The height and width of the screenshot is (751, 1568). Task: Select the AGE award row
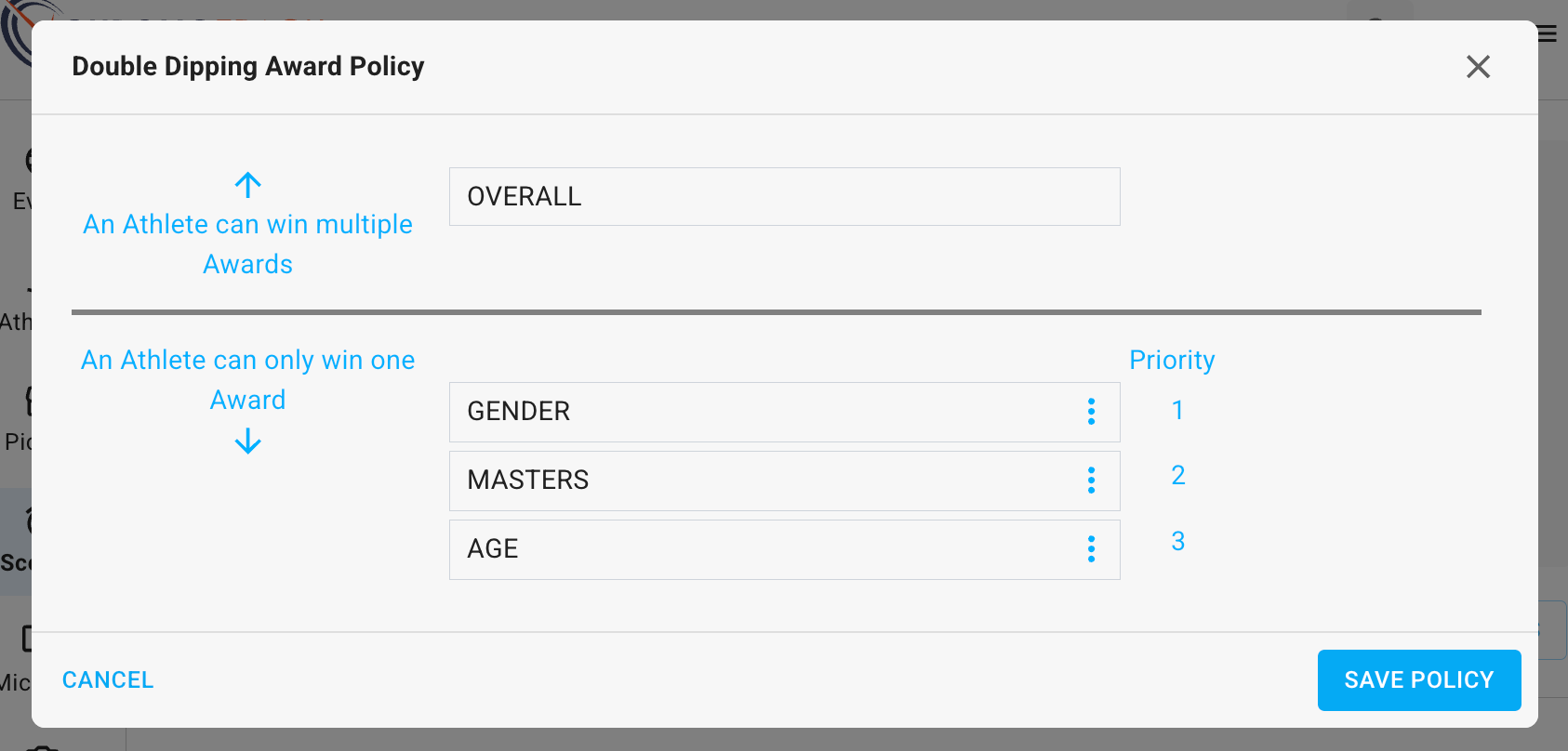coord(763,549)
